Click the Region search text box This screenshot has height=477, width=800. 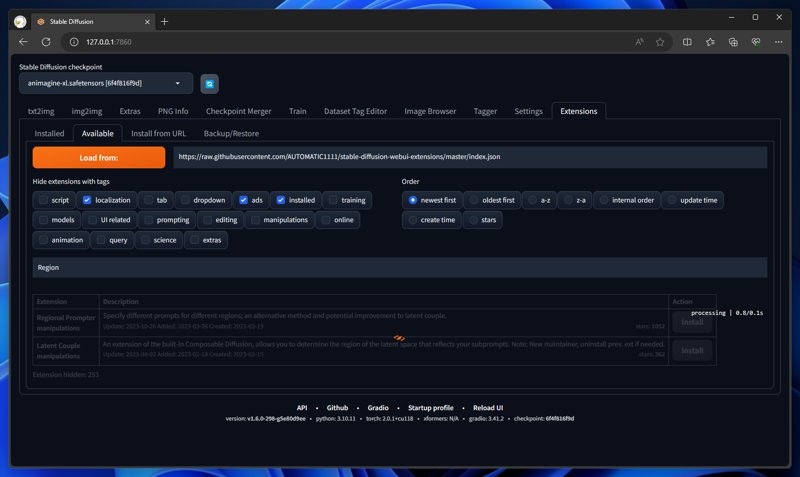coord(399,268)
